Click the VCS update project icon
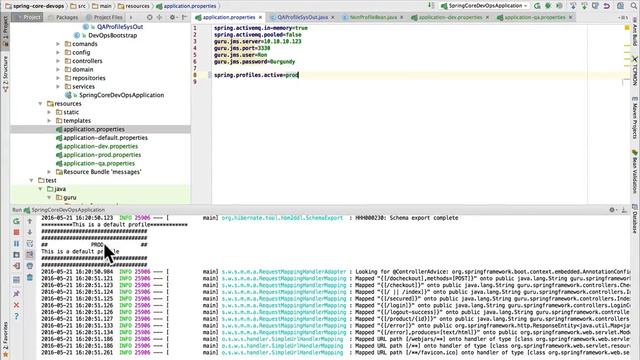The width and height of the screenshot is (640, 360). pyautogui.click(x=573, y=6)
